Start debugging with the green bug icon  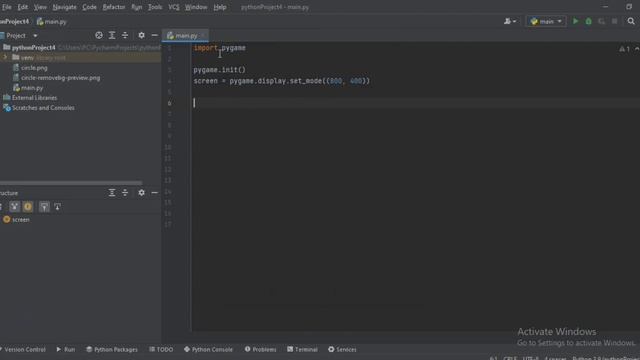pyautogui.click(x=589, y=21)
